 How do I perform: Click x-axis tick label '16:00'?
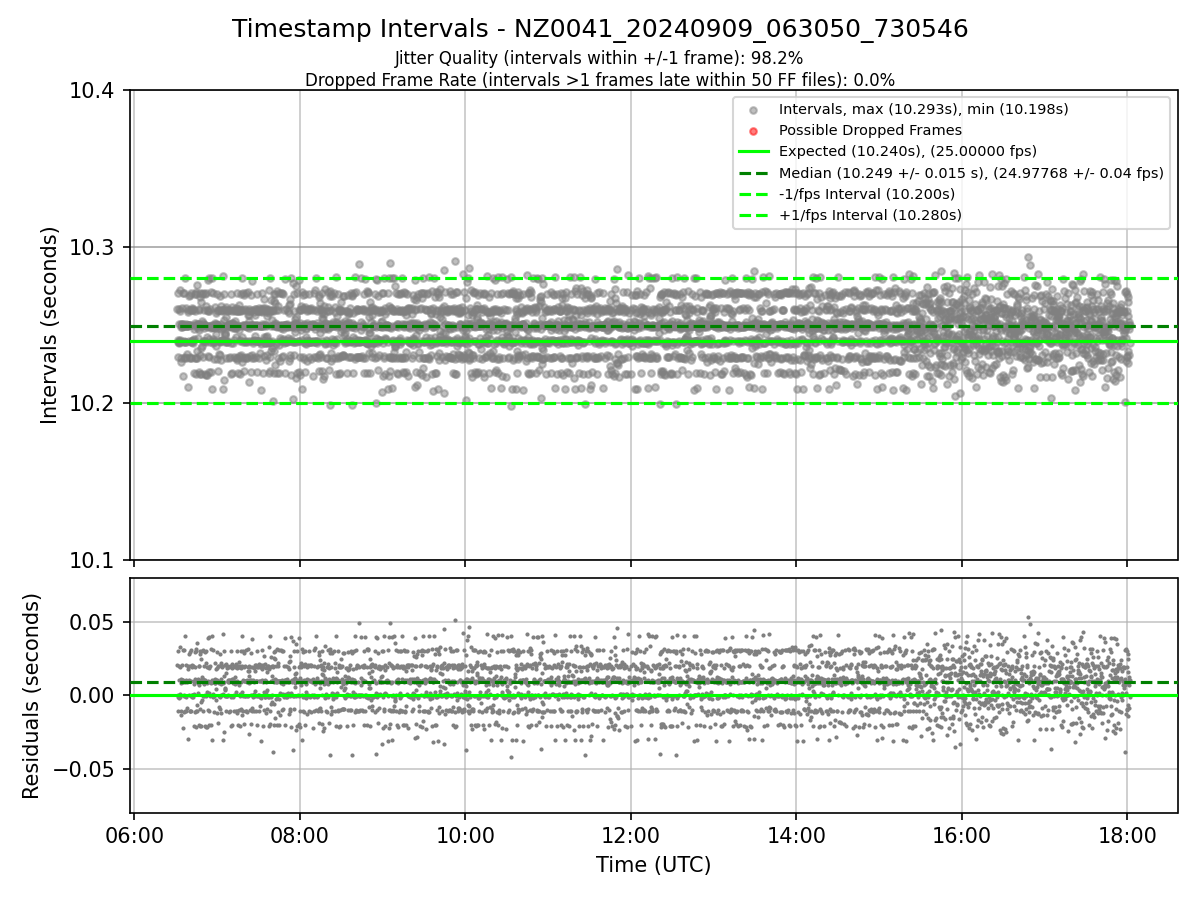pyautogui.click(x=962, y=836)
